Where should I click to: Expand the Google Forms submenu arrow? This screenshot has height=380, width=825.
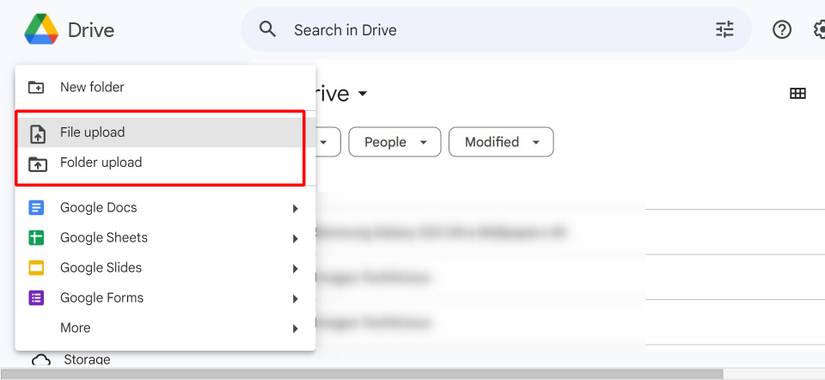pyautogui.click(x=295, y=298)
